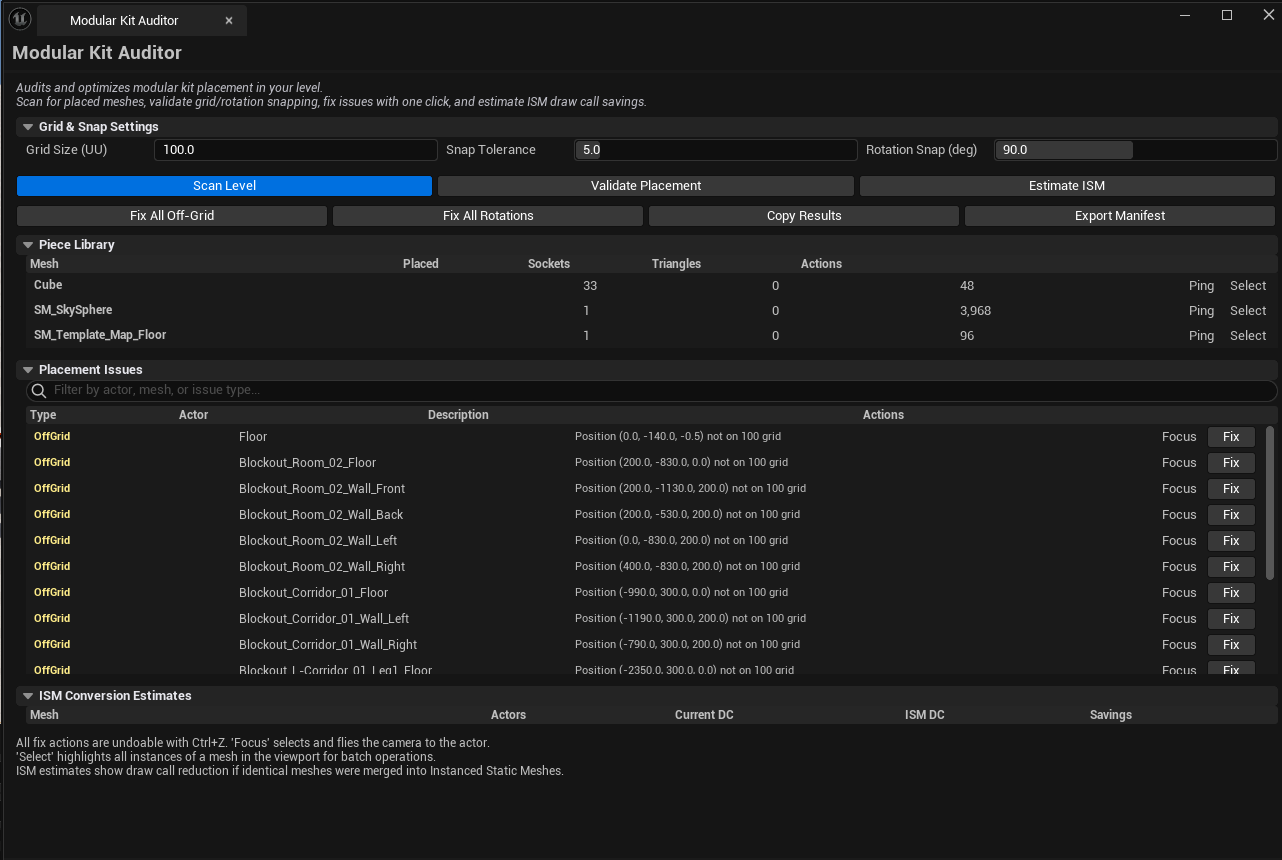Maximize the auditor window
1282x860 pixels.
point(1227,15)
